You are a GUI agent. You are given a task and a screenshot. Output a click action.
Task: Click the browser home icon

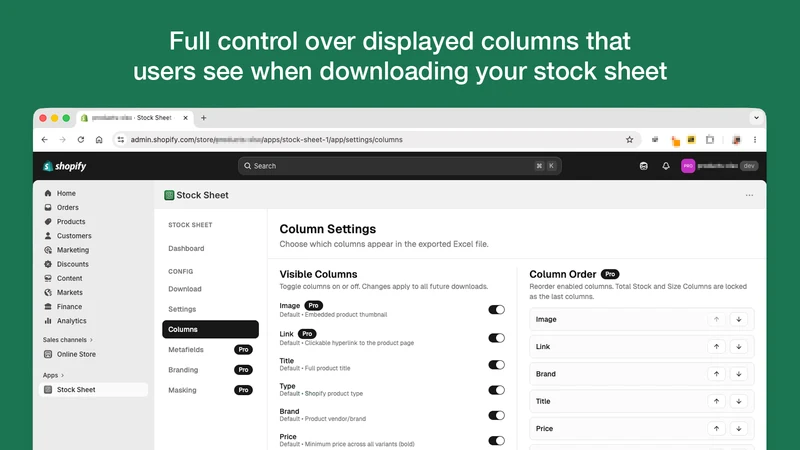(99, 140)
